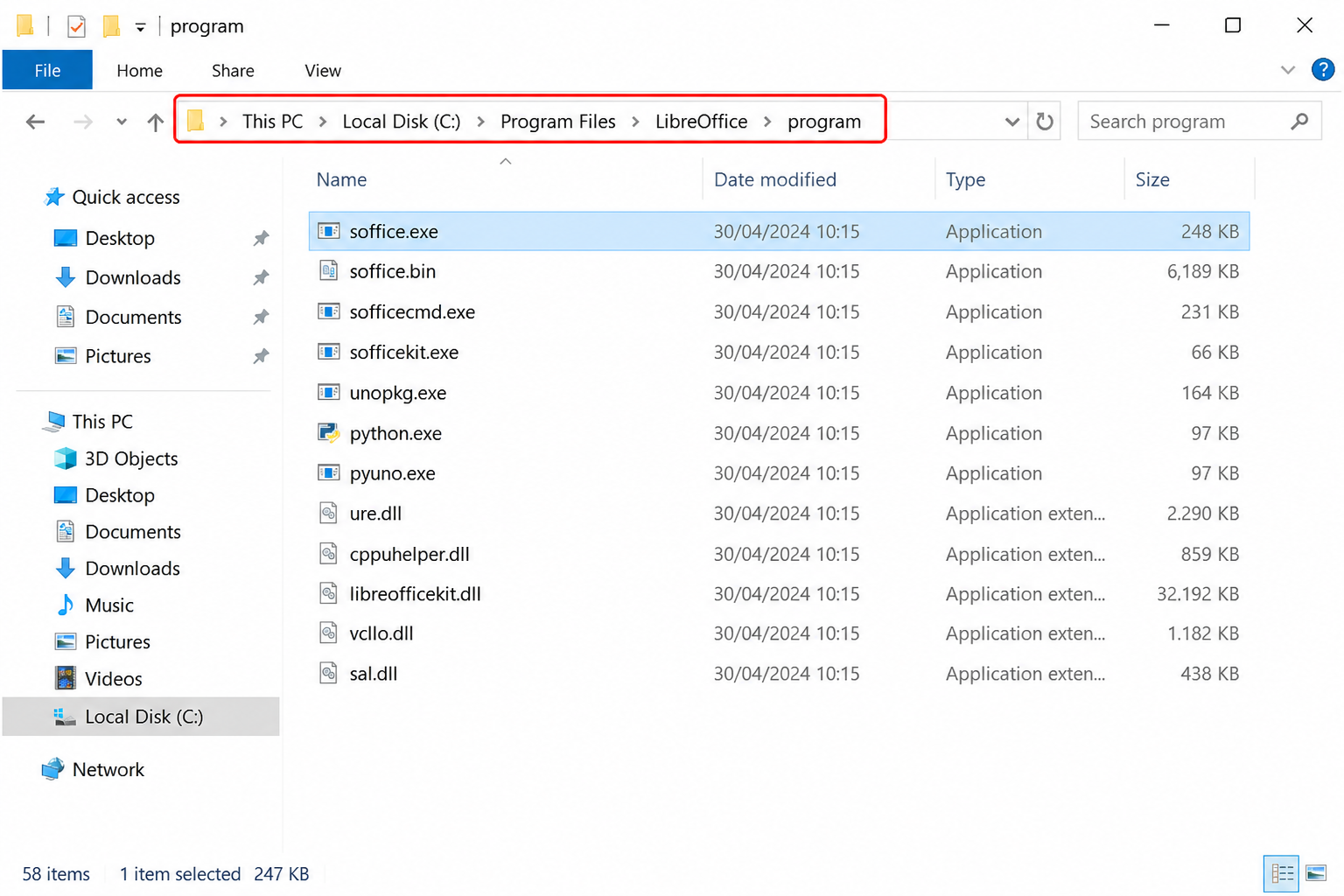This screenshot has height=896, width=1344.
Task: Navigate to LibreOffice breadcrumb
Action: pos(702,122)
